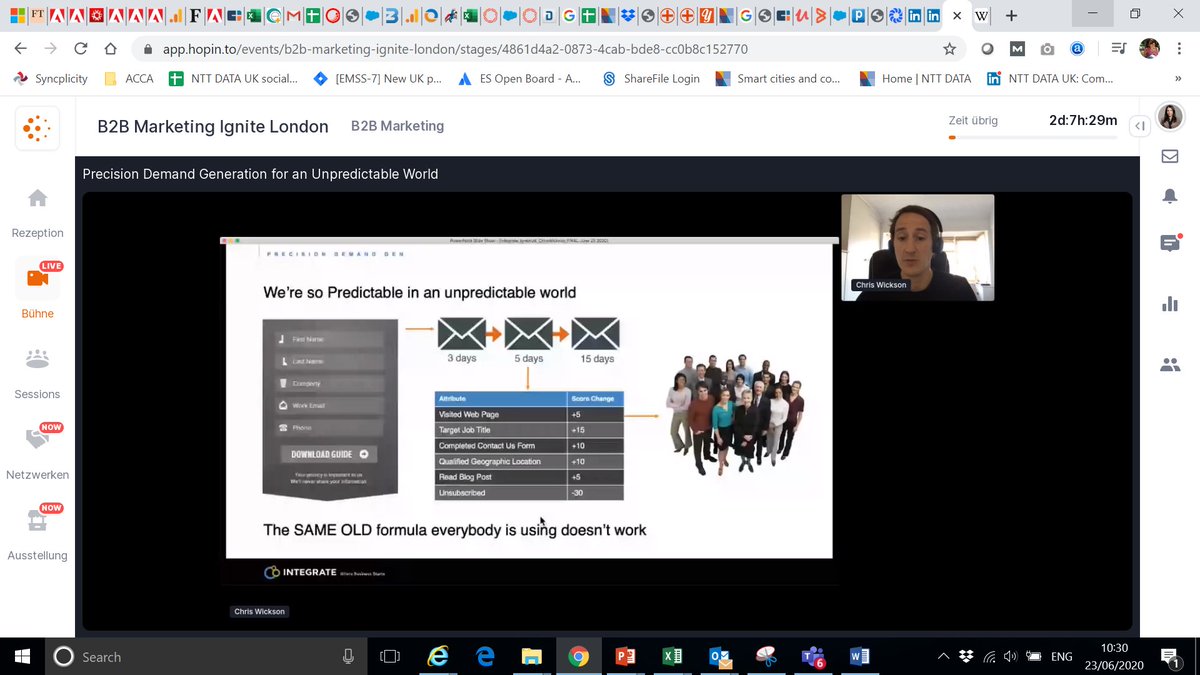Open the ShareFile Login bookmark
The image size is (1200, 675).
click(651, 78)
